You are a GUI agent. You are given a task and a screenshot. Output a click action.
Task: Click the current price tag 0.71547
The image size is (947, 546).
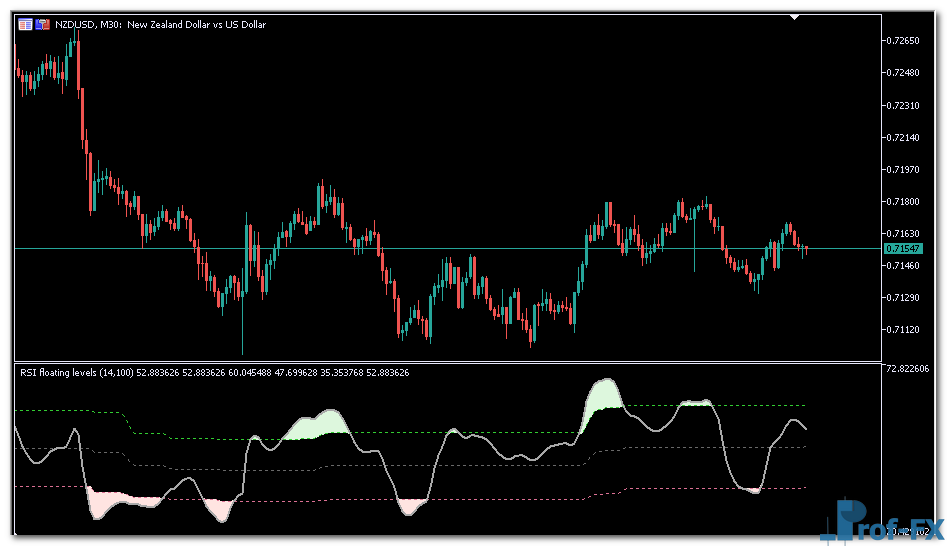[902, 247]
